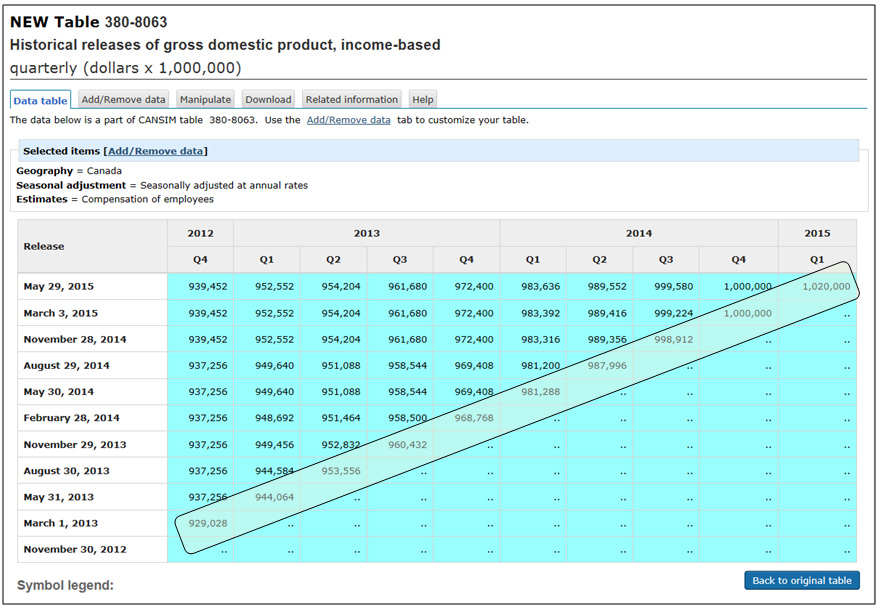This screenshot has width=876, height=606.
Task: Click the 1,020,000 value cell
Action: click(825, 287)
